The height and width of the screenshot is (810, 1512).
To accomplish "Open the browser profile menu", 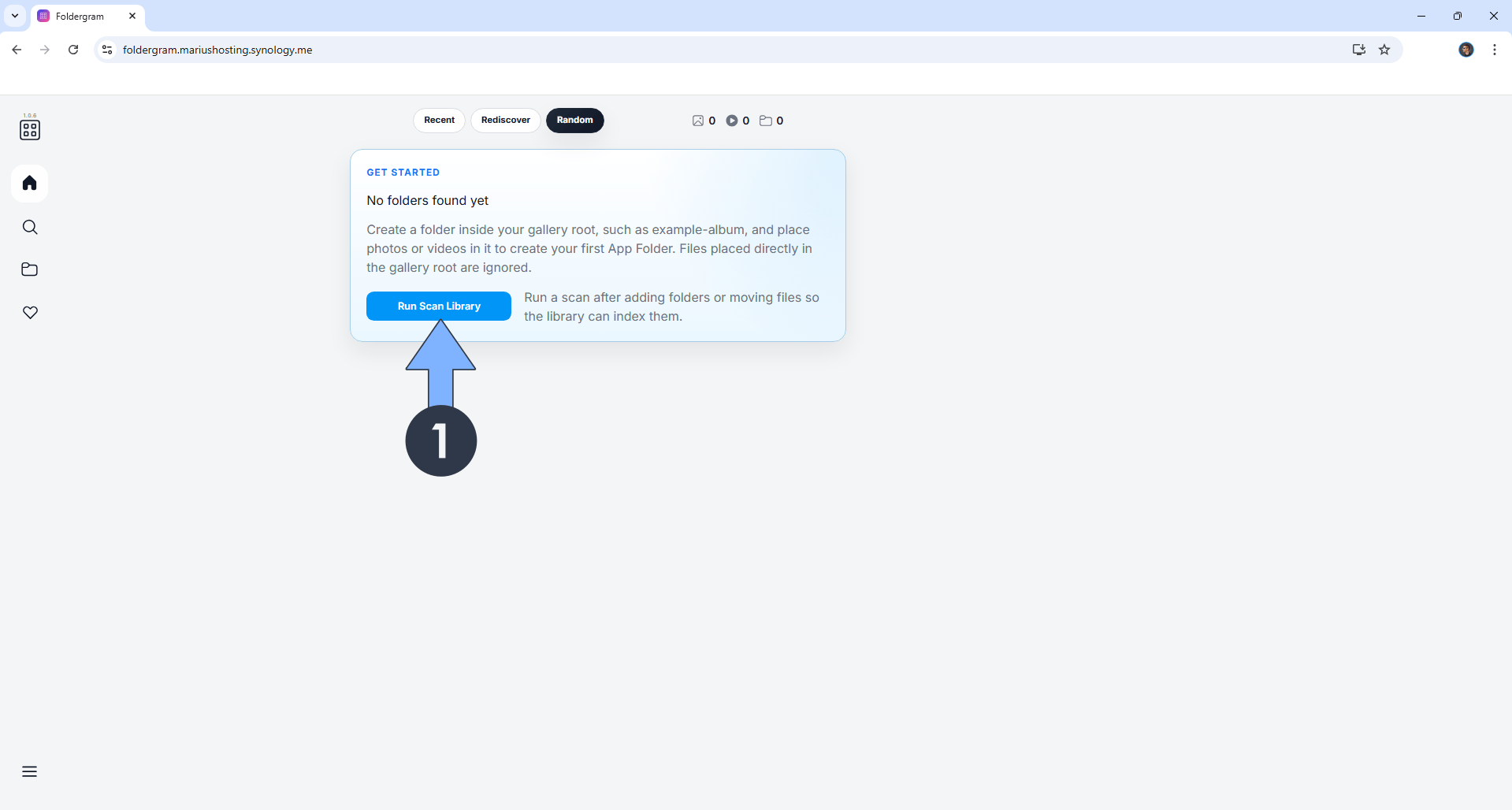I will [1466, 49].
